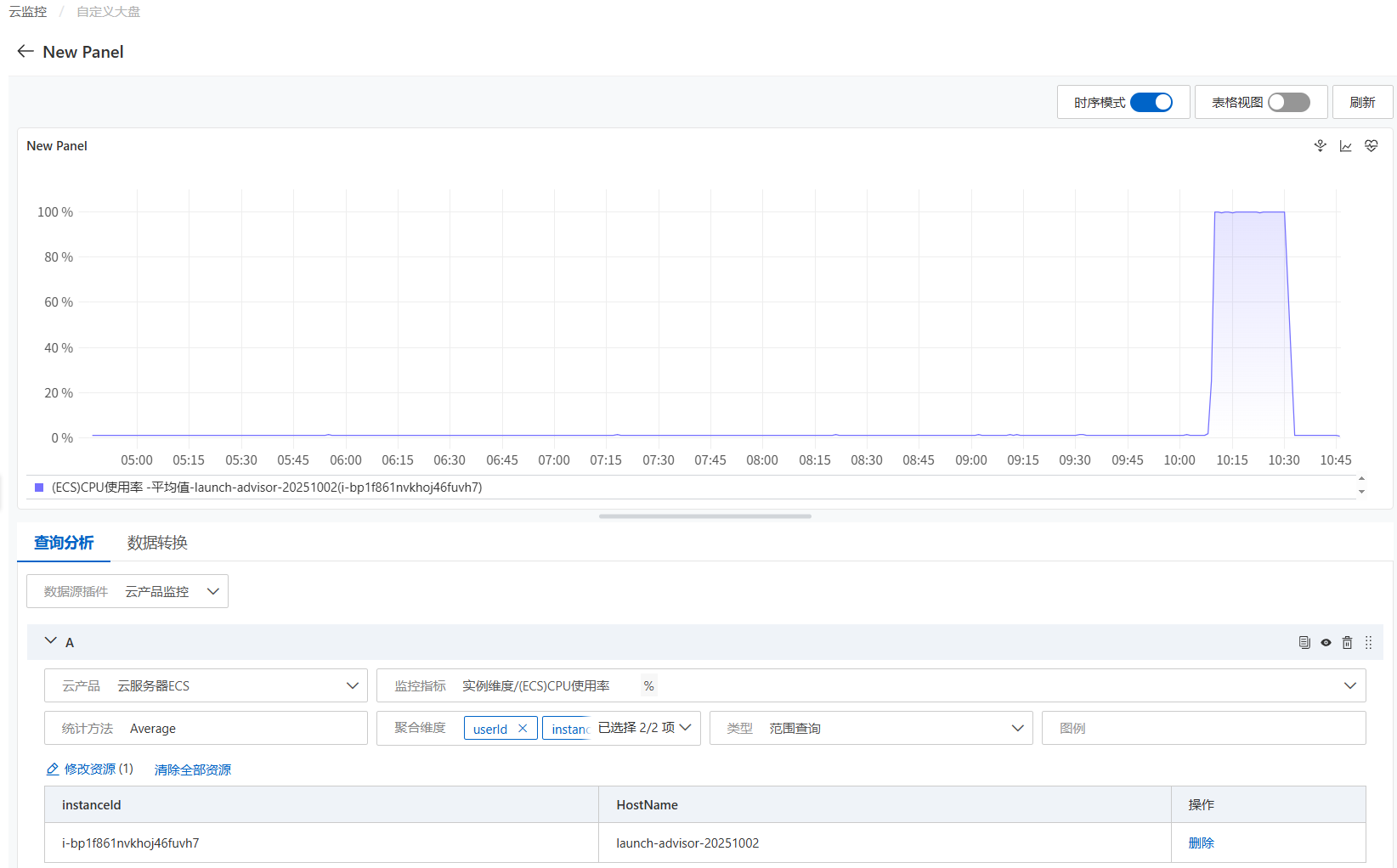Click 删除 for launch-advisor-20251002 row
Image resolution: width=1397 pixels, height=868 pixels.
click(x=1201, y=843)
